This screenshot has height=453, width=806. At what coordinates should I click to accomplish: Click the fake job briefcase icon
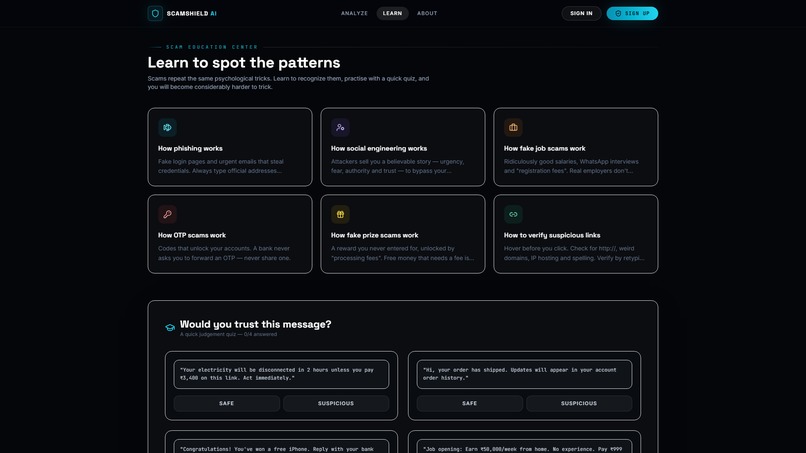pyautogui.click(x=513, y=128)
